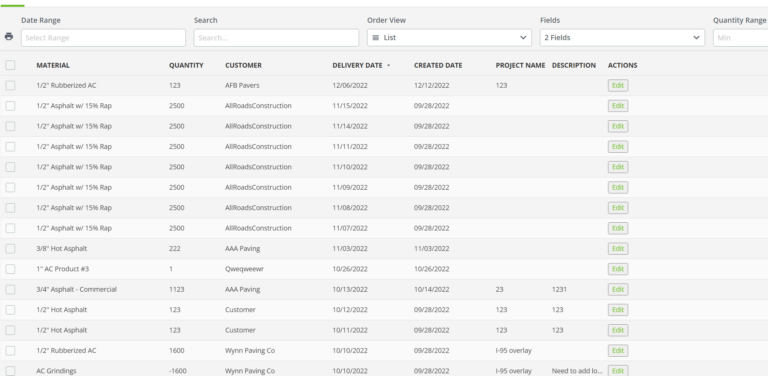Edit the order delivered 11/07/2022

(x=618, y=228)
